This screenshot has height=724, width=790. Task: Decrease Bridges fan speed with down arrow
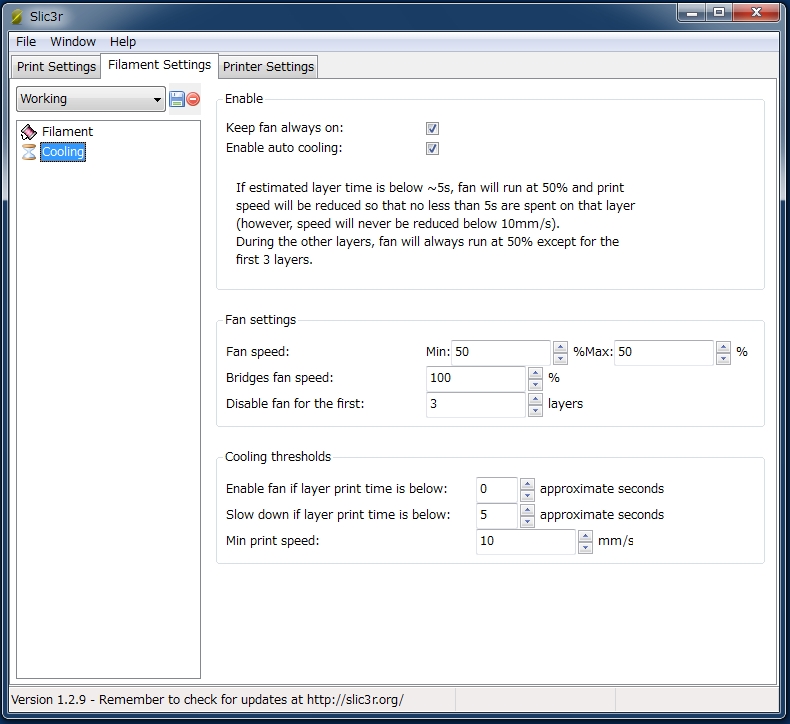535,384
